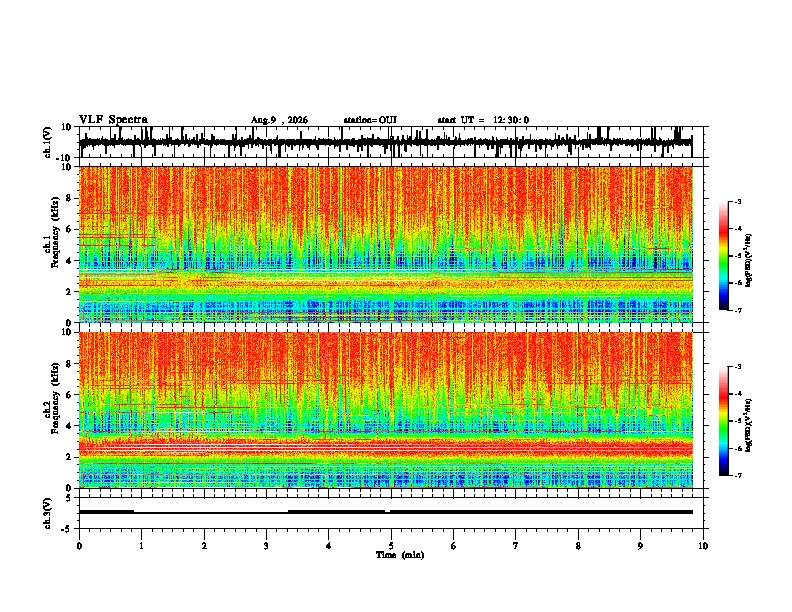792x612 pixels.
Task: Click the ch.3(V) axis label
Action: click(48, 513)
